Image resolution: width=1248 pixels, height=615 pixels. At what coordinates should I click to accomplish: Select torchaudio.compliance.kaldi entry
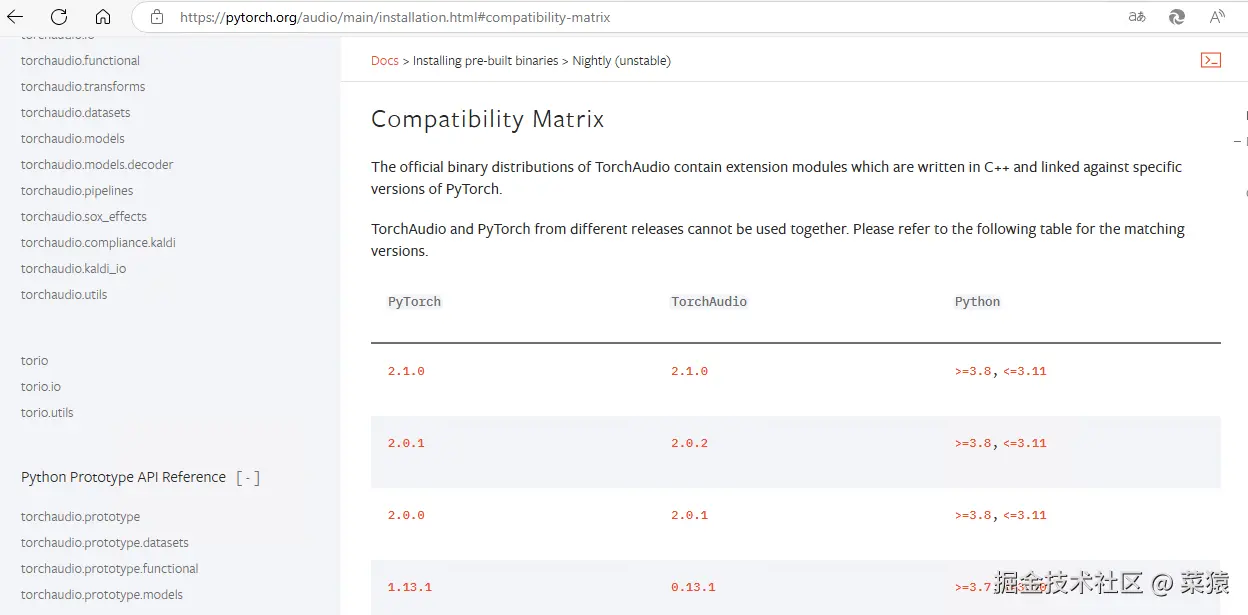(98, 243)
